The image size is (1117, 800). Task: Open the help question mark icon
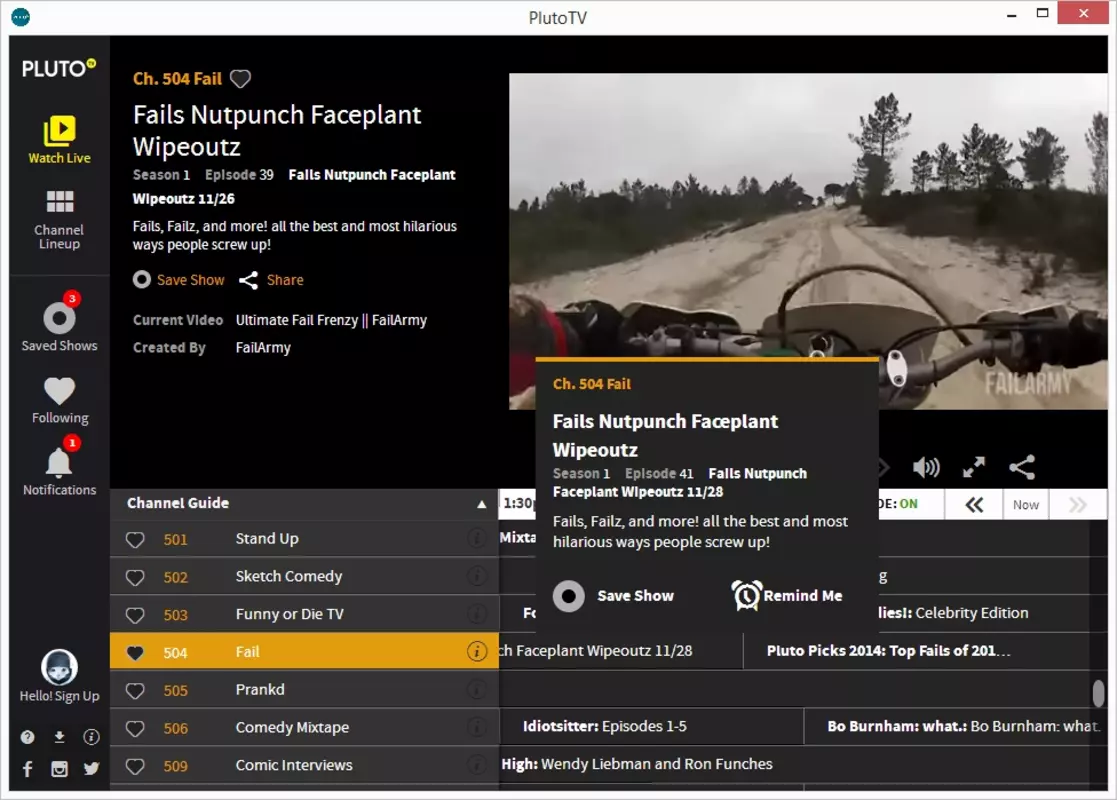(27, 737)
